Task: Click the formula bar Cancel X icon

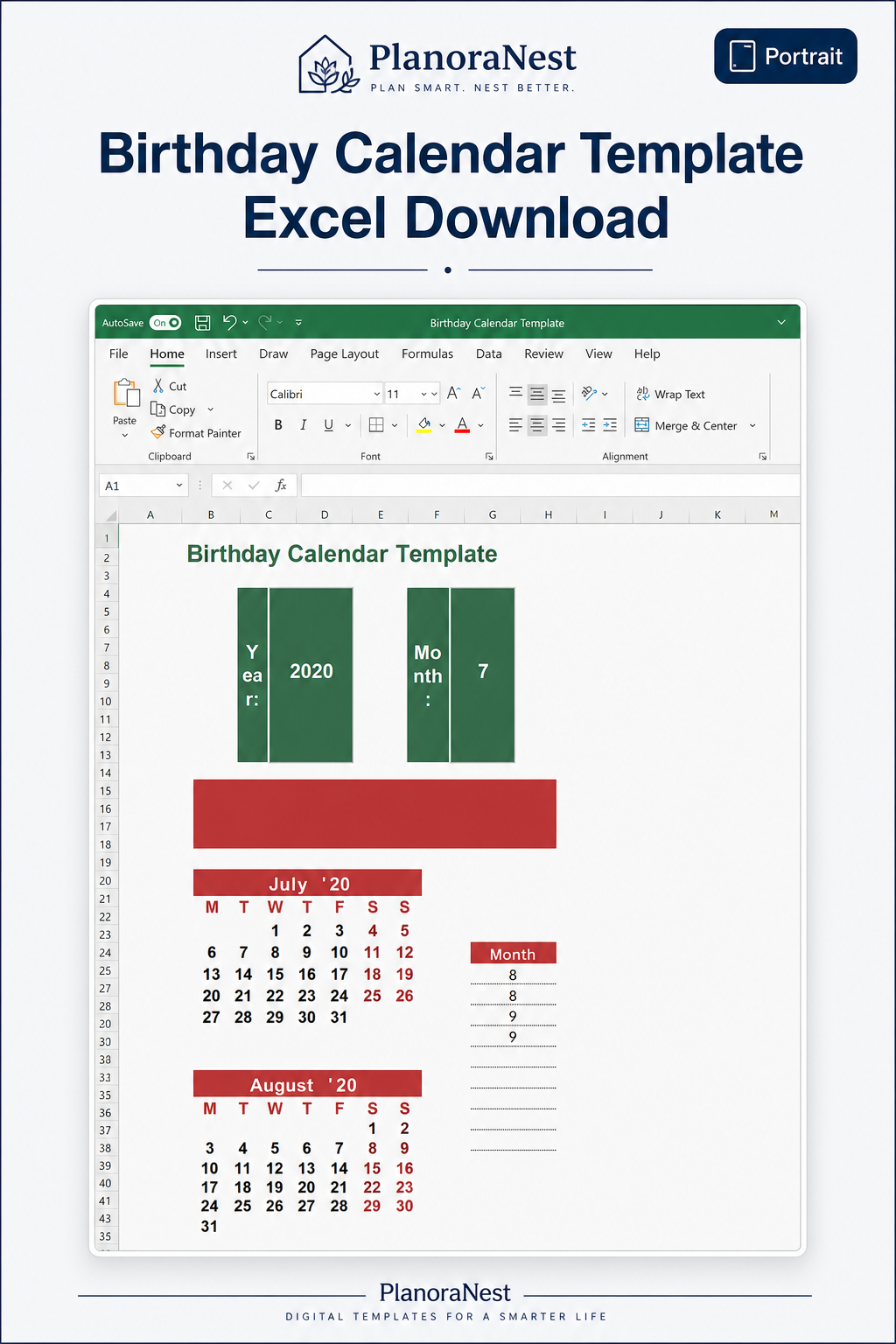Action: coord(227,485)
